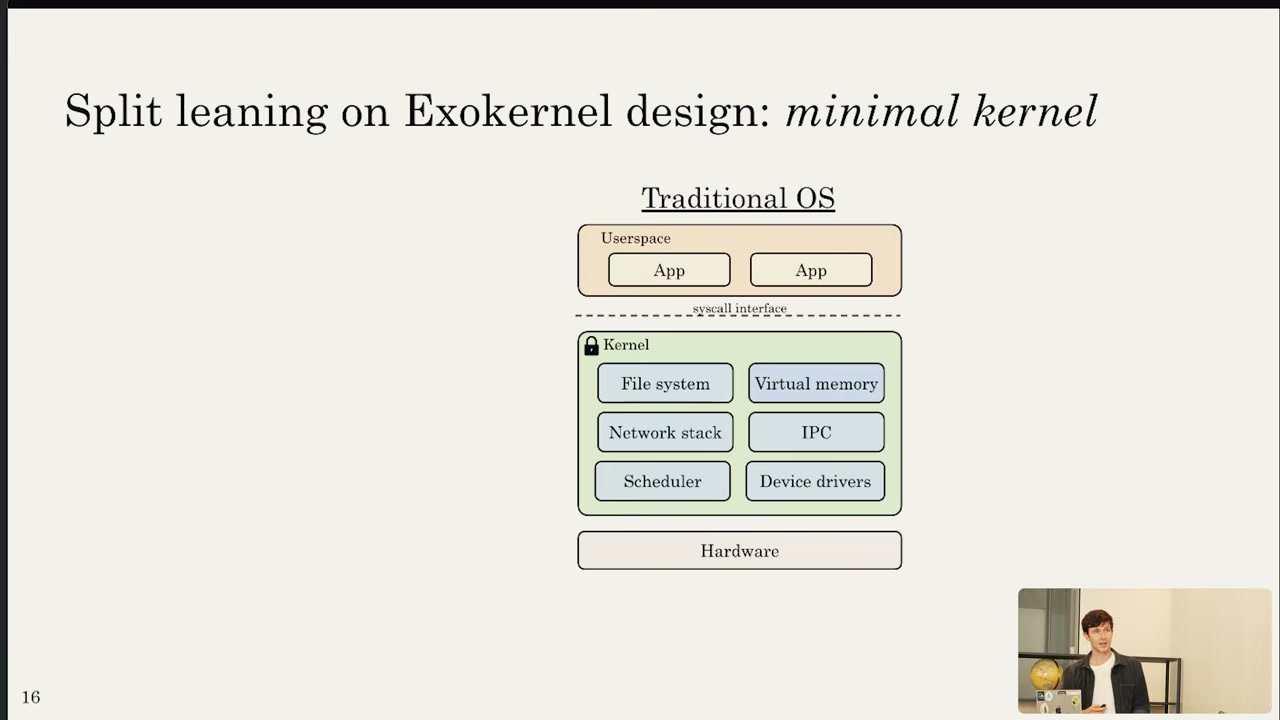
Task: Select the IPC box
Action: click(816, 432)
